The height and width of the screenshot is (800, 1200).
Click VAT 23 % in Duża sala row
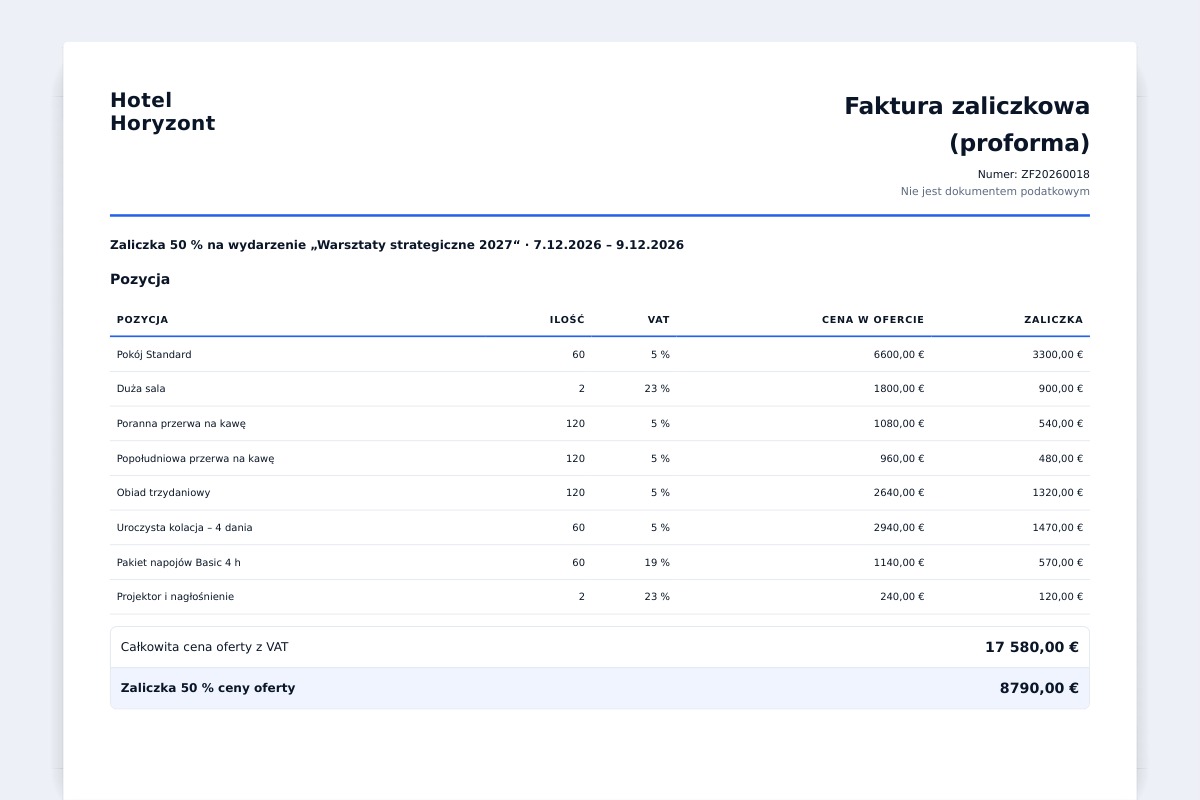(657, 389)
